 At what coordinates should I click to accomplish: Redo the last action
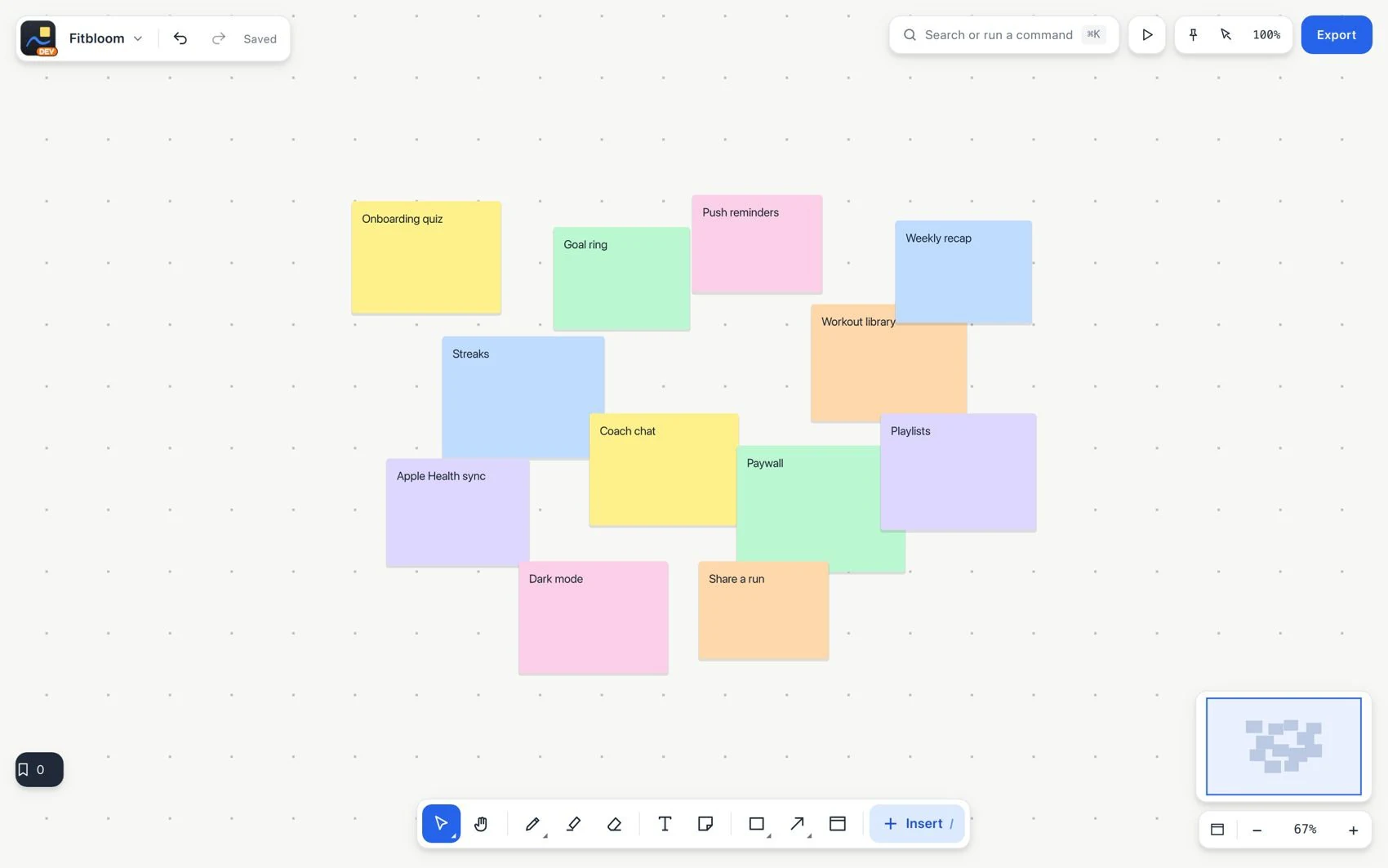tap(218, 38)
